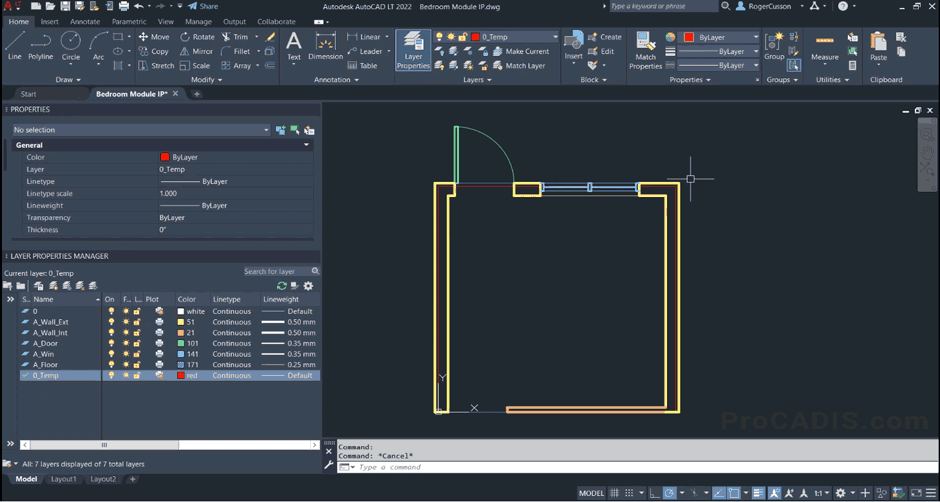Switch to the Manage ribbon tab
This screenshot has width=940, height=502.
click(198, 22)
